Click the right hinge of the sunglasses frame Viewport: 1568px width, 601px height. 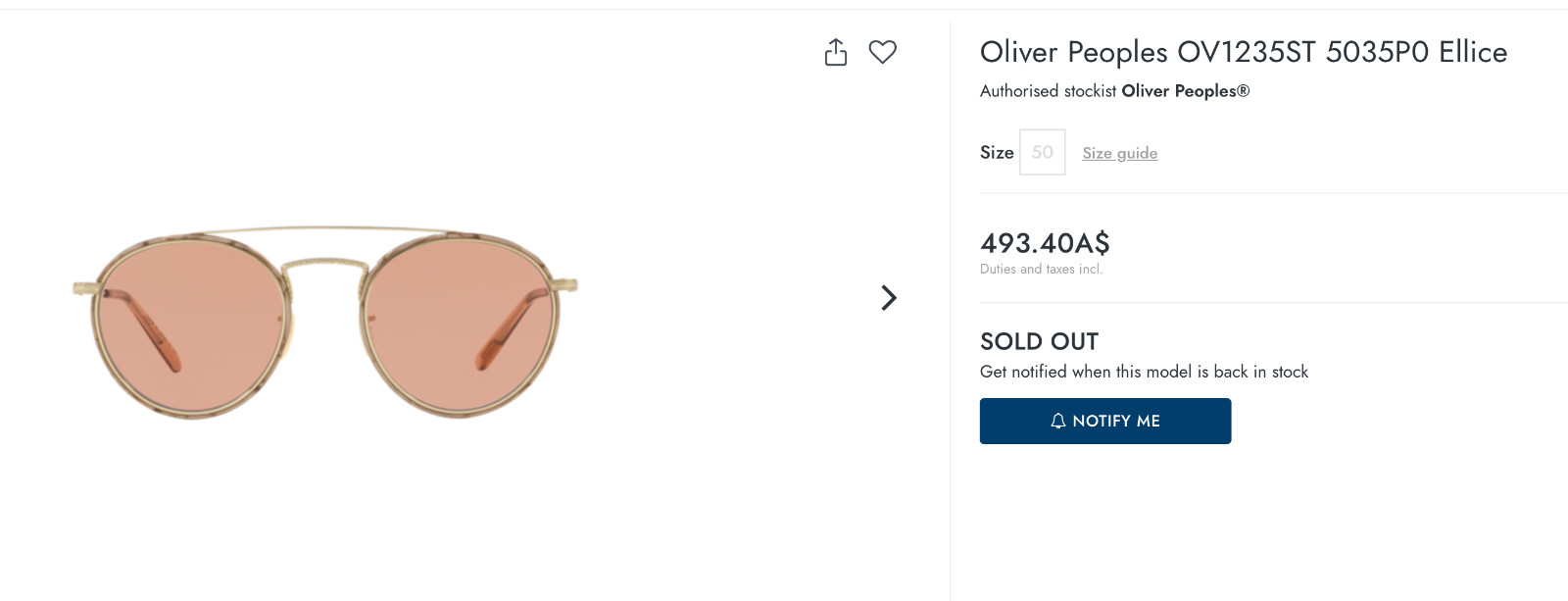pos(570,285)
